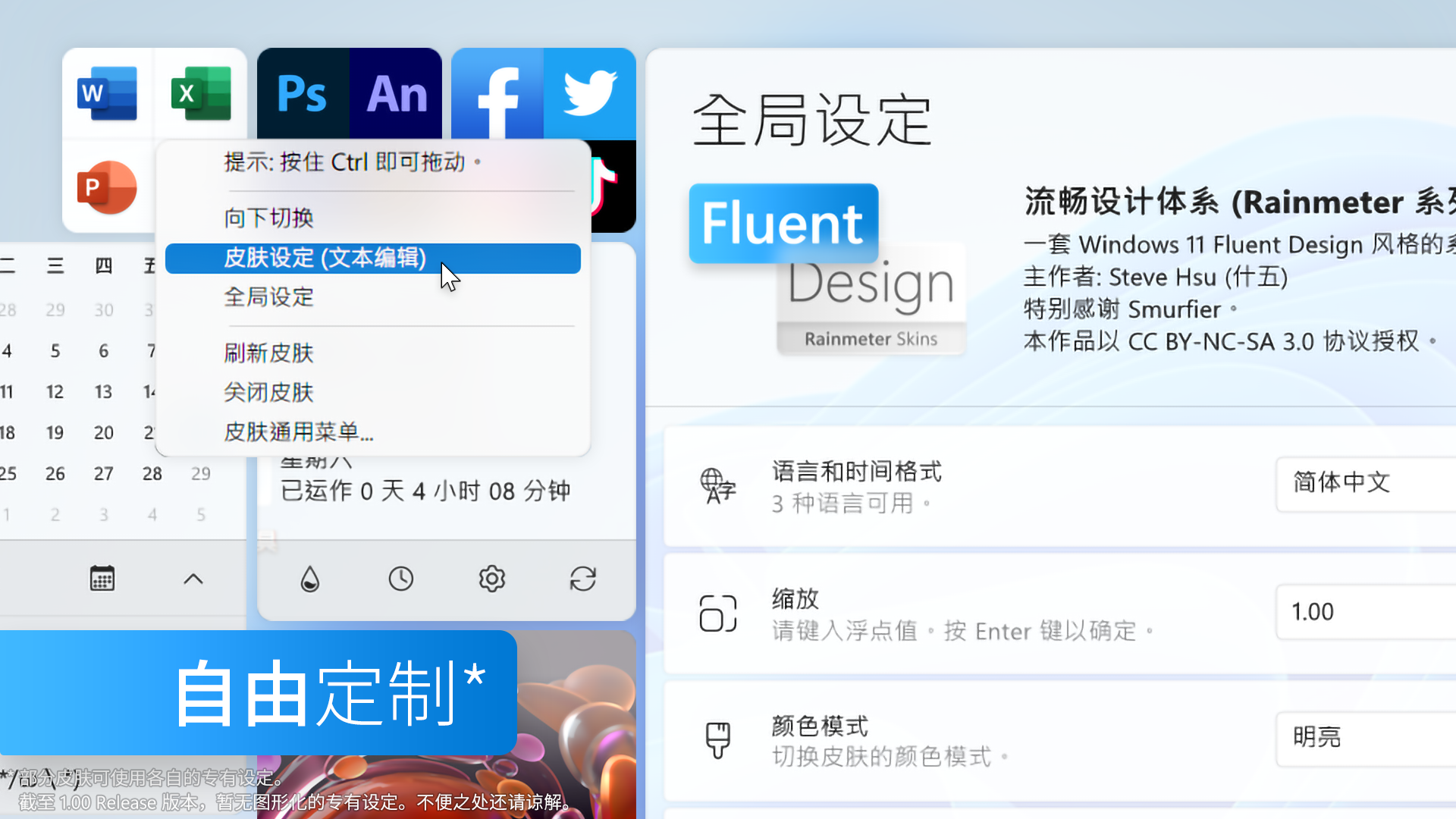The height and width of the screenshot is (819, 1456).
Task: Click the 1.00 scaling input field
Action: tap(1367, 612)
